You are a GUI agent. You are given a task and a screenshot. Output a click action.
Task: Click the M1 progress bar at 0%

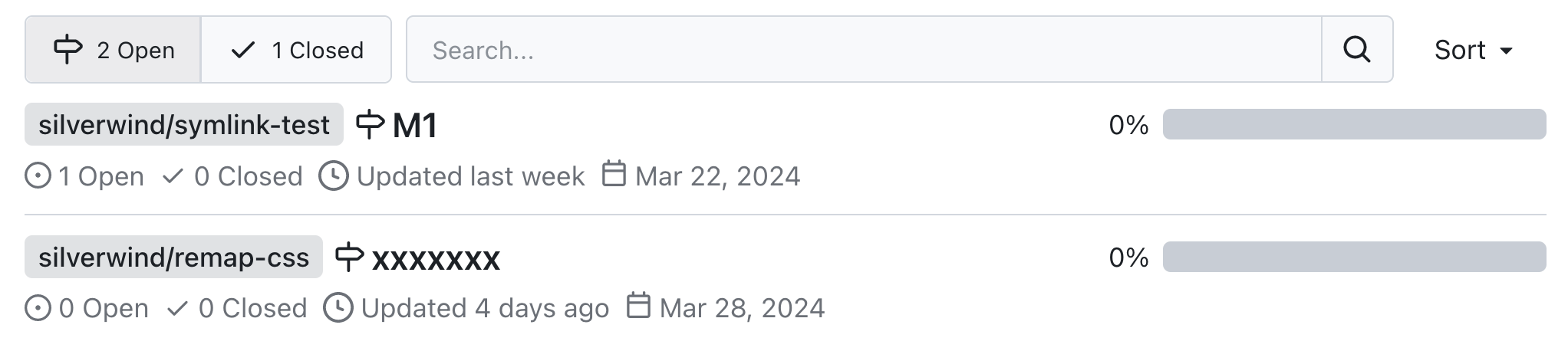(1354, 124)
